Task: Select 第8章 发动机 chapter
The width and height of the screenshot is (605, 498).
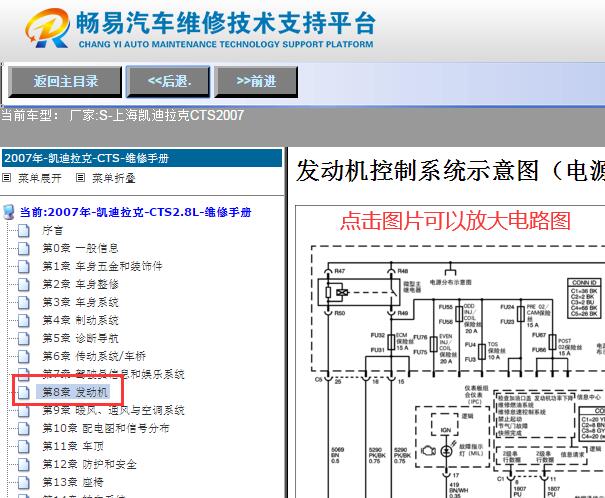Action: [73, 392]
